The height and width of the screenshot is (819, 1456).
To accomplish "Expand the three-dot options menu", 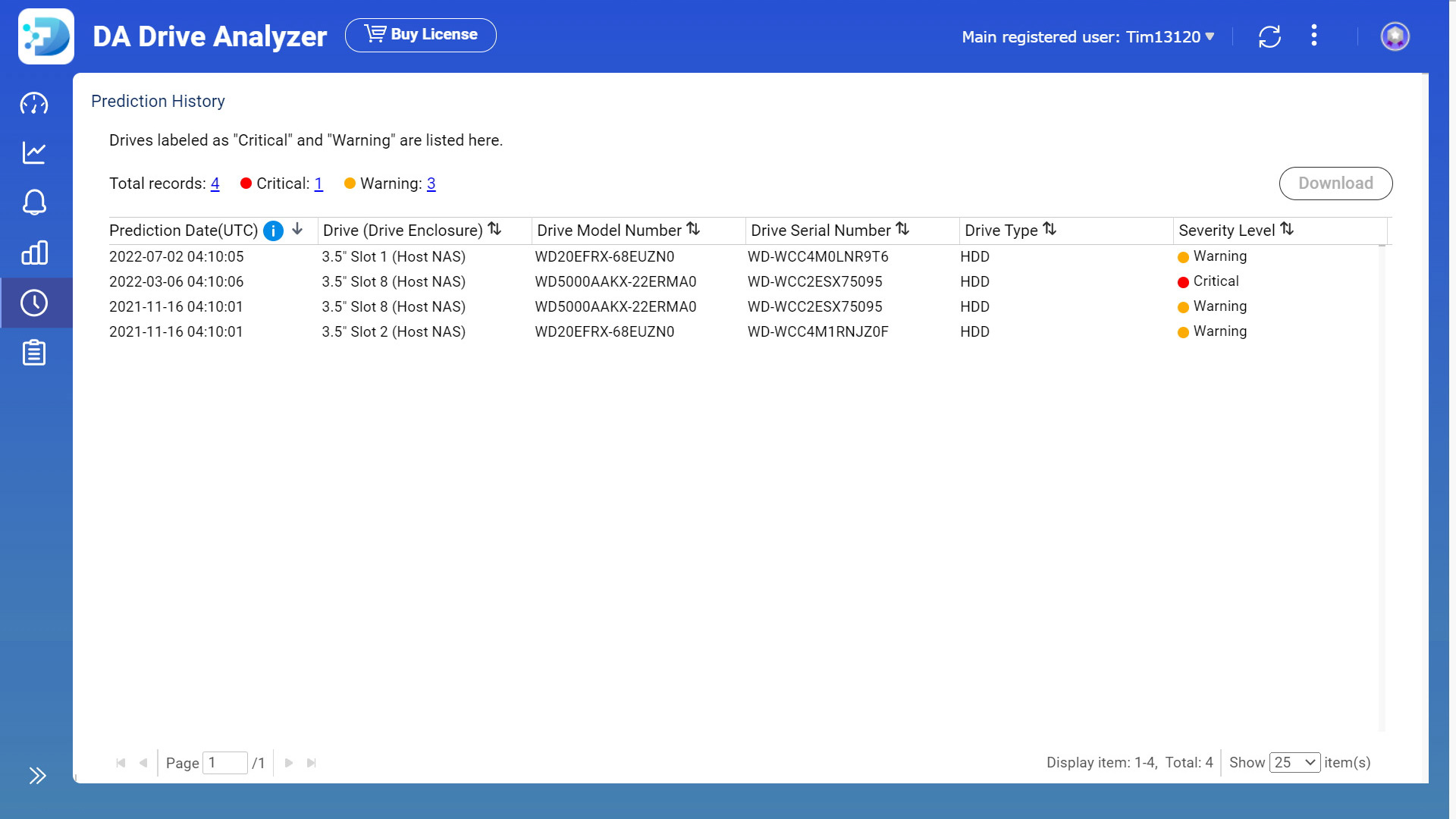I will tap(1314, 36).
